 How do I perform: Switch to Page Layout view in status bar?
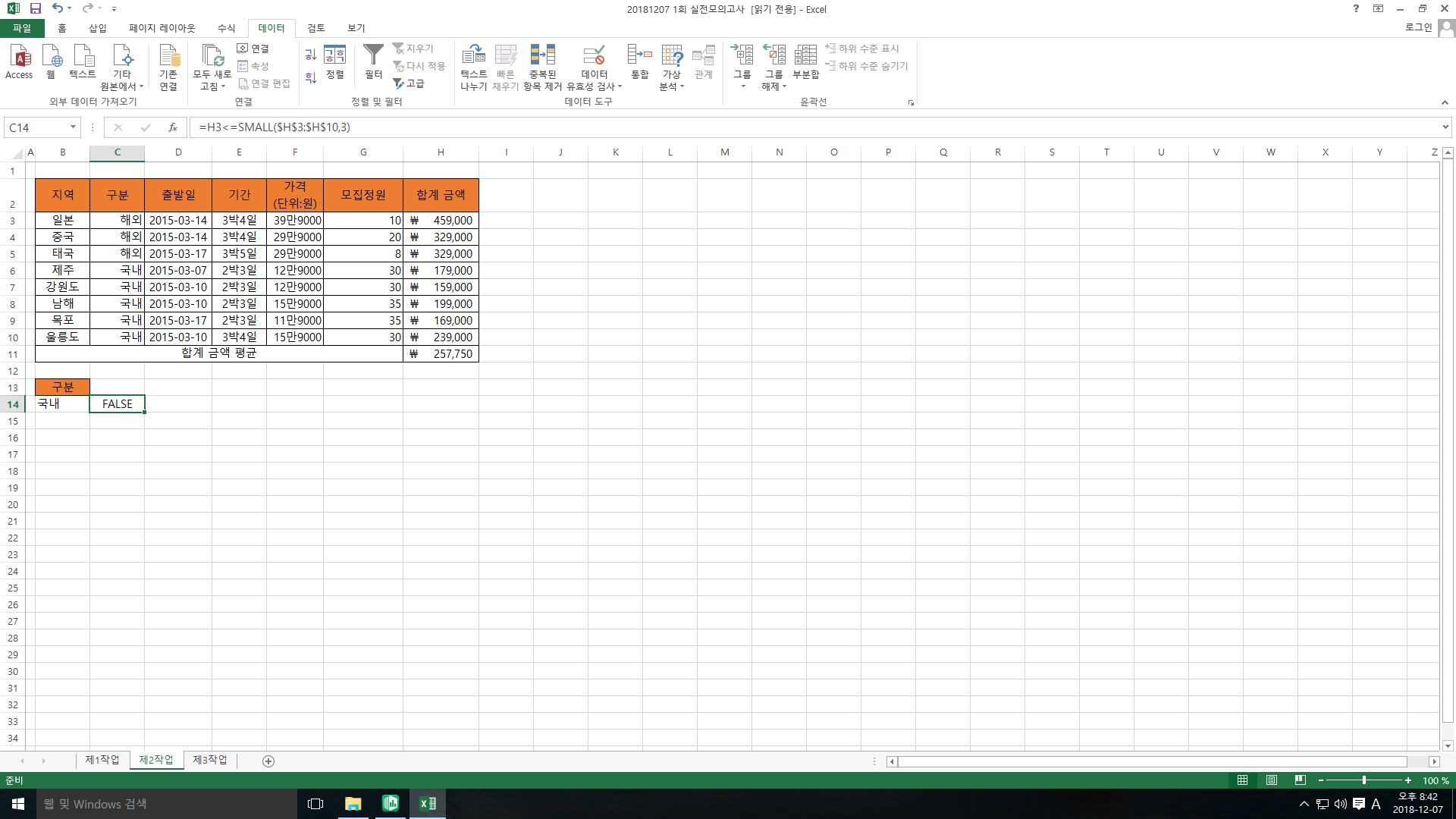point(1272,780)
